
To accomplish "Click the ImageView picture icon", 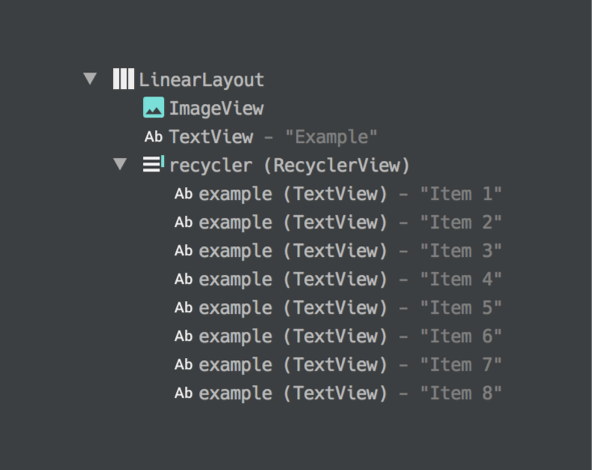I will (154, 108).
